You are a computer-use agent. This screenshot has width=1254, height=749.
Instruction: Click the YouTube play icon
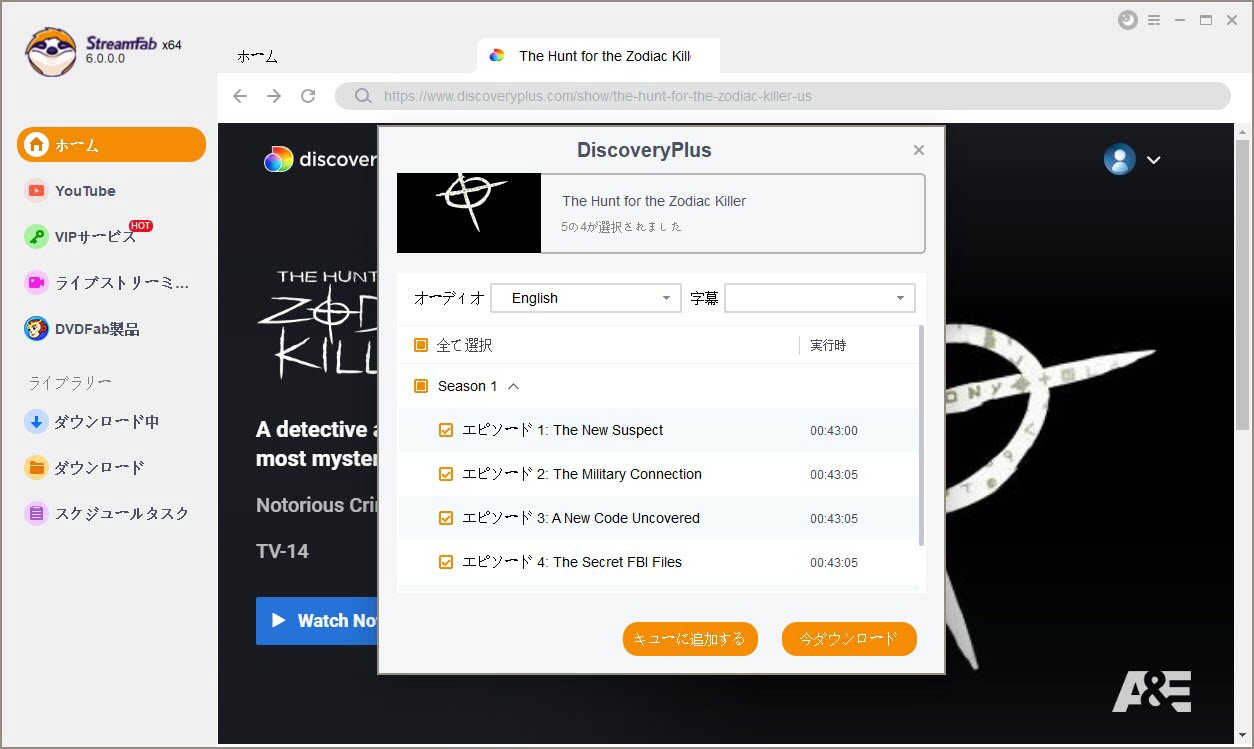[36, 191]
